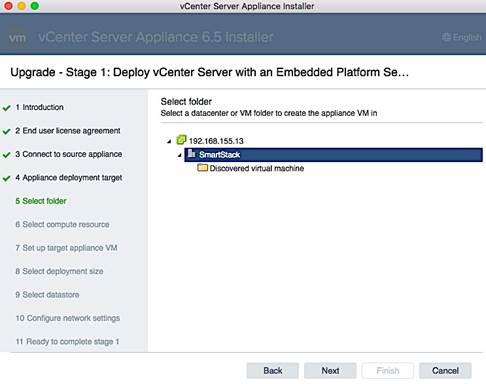The height and width of the screenshot is (384, 486).
Task: Select the Discovered virtual machine folder
Action: (257, 168)
